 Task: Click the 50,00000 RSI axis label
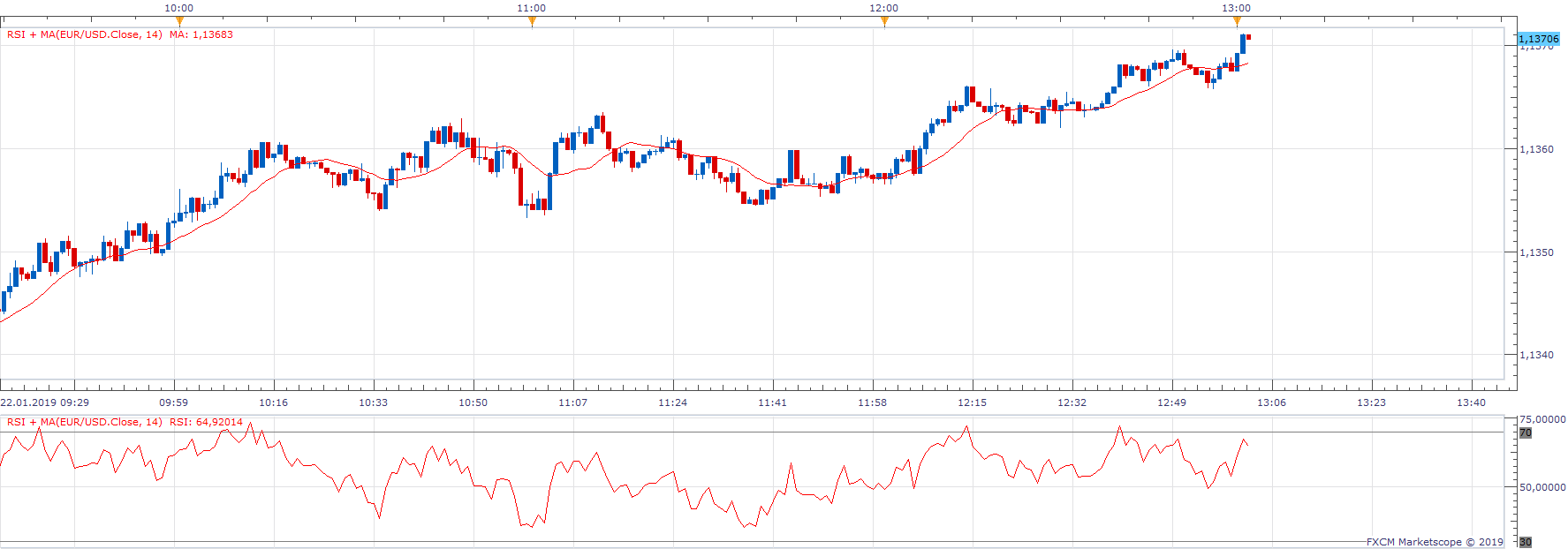point(1542,486)
